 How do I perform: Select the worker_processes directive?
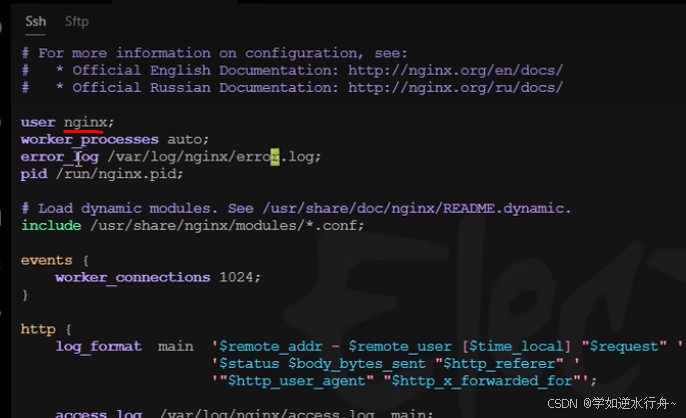point(89,140)
